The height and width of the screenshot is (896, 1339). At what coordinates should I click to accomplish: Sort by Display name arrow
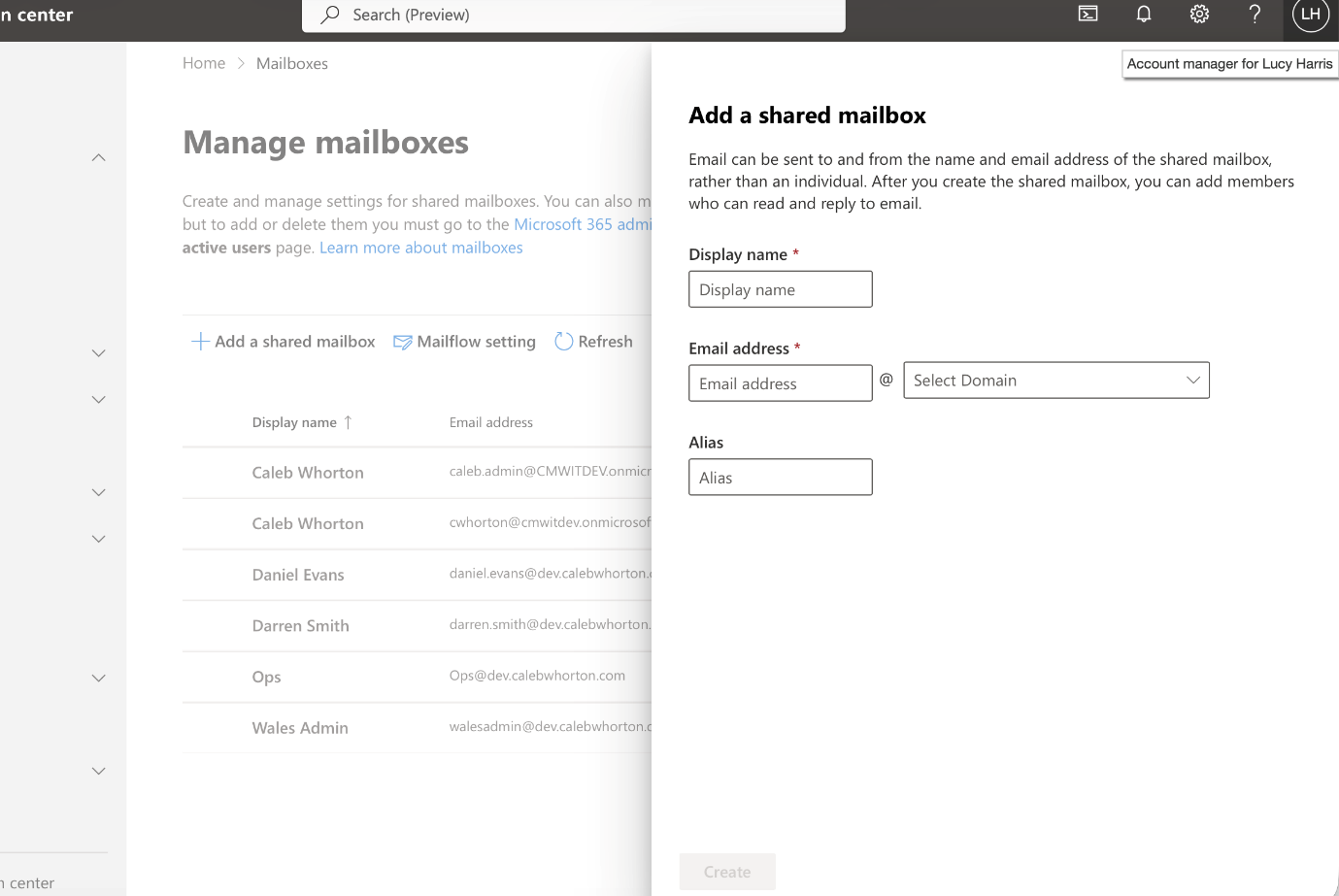(348, 422)
